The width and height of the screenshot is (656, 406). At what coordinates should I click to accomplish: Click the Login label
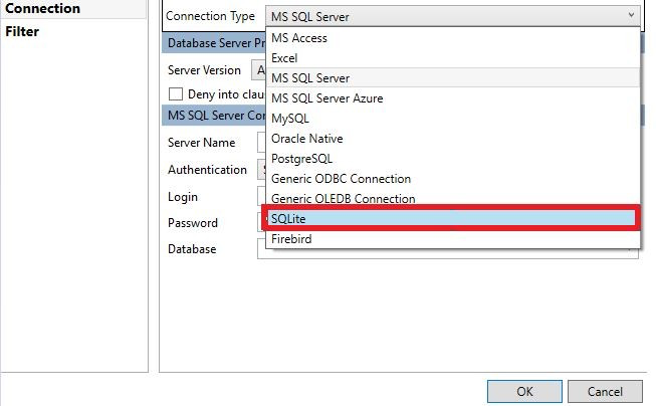click(182, 197)
